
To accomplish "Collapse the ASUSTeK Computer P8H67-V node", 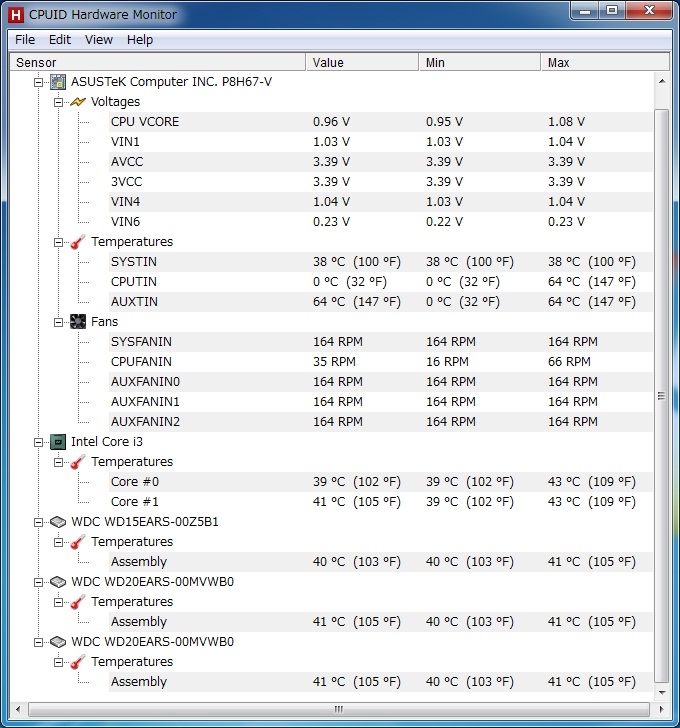I will point(39,82).
